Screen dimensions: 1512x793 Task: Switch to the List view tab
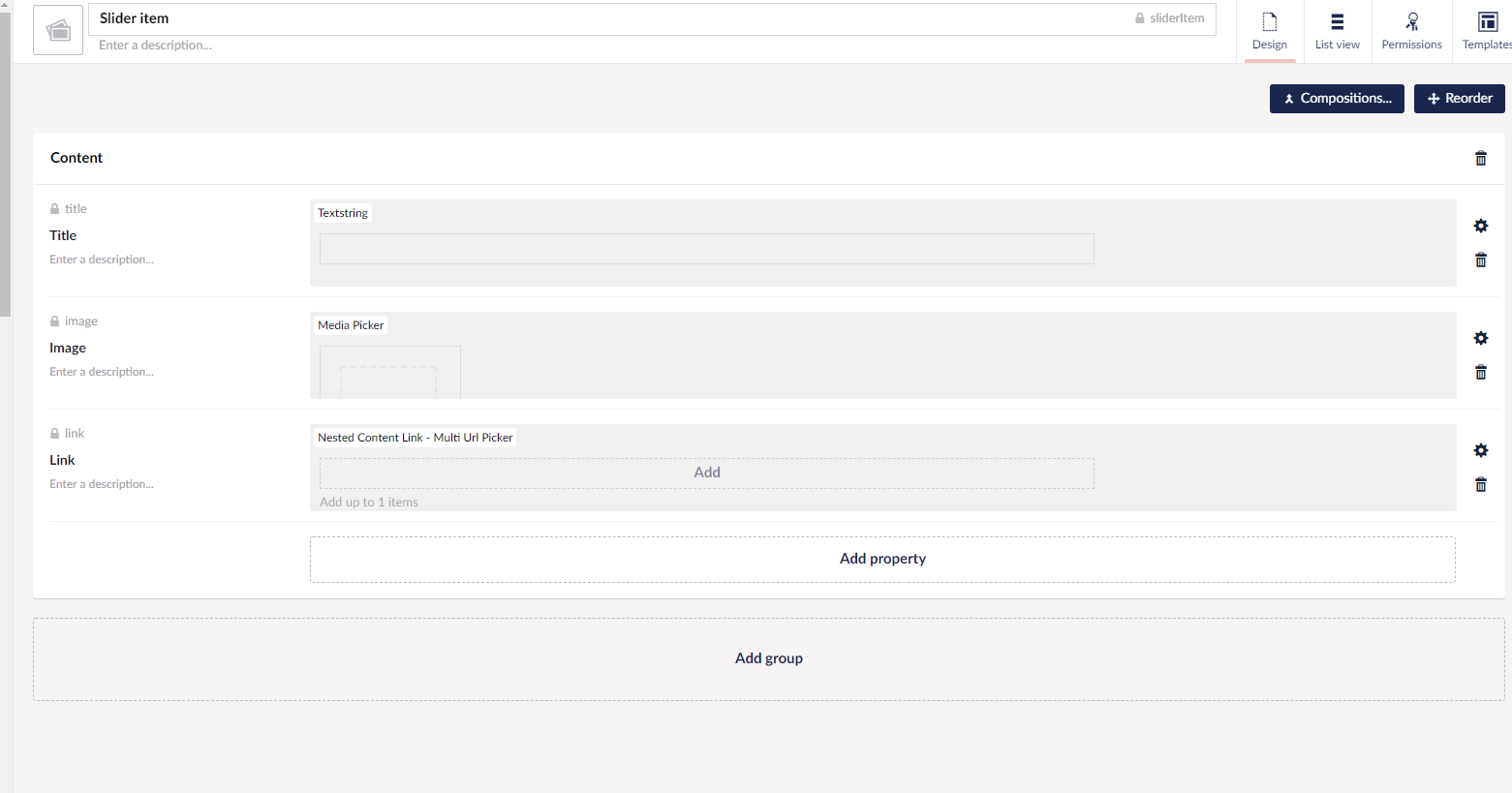pyautogui.click(x=1337, y=31)
